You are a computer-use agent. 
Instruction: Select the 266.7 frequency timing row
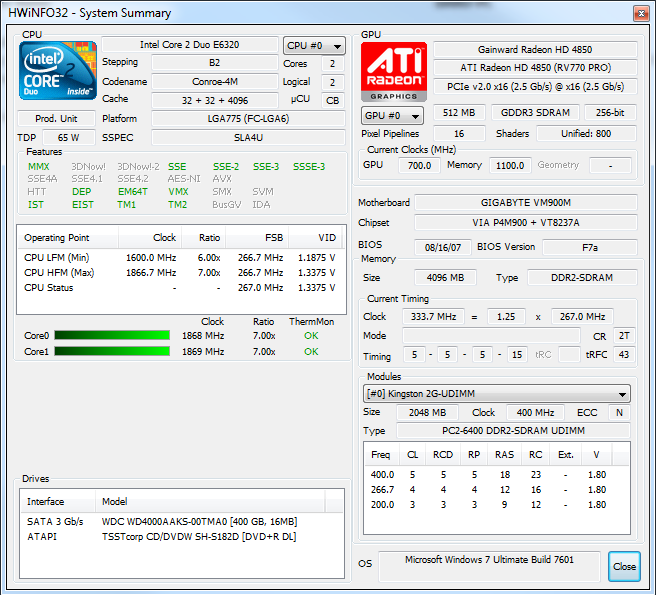(x=497, y=490)
